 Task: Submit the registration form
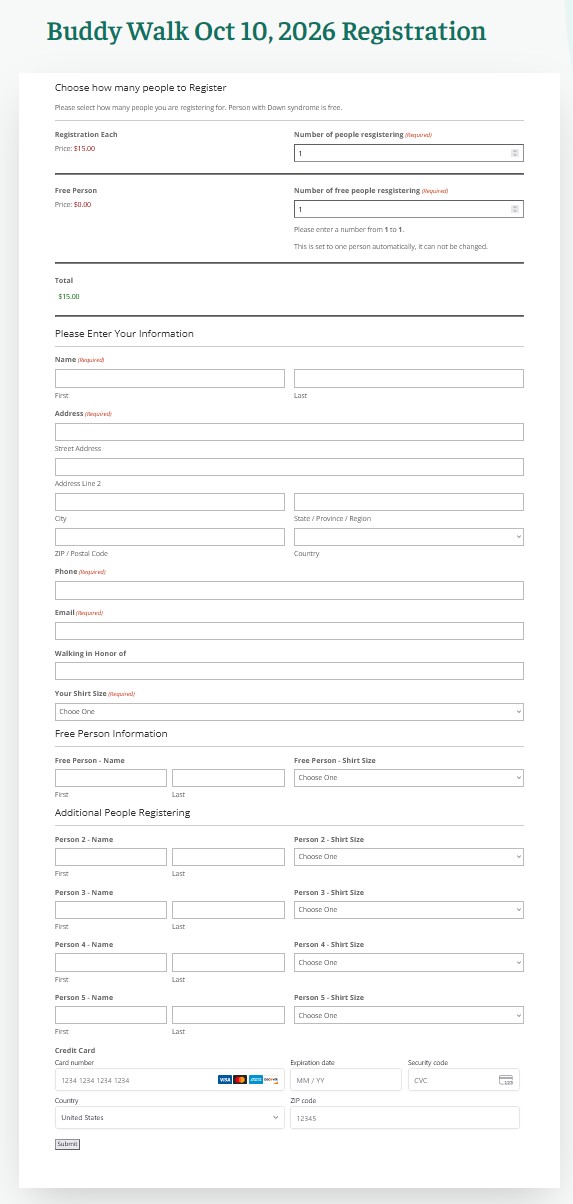tap(67, 1144)
